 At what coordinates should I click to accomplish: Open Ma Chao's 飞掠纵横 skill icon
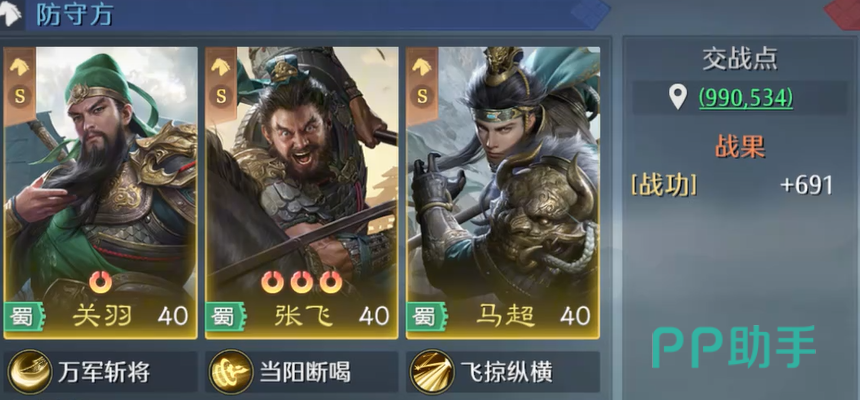tap(432, 372)
